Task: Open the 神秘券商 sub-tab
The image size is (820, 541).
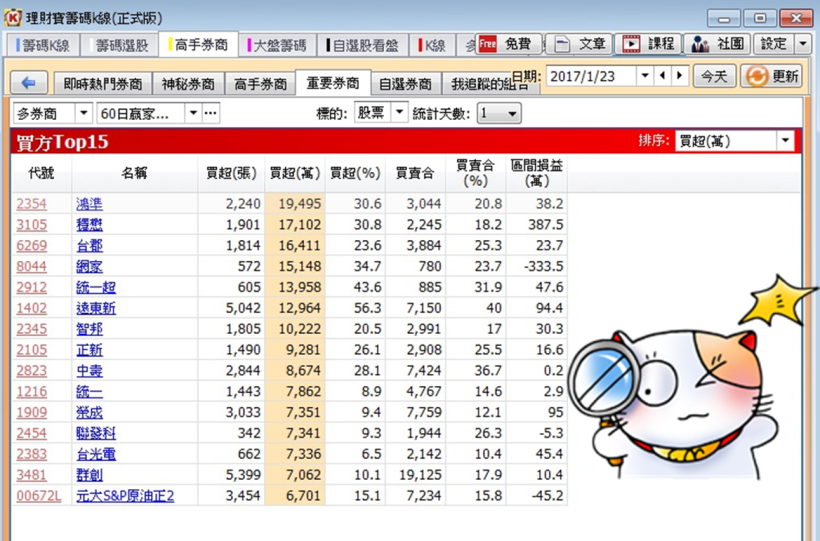Action: click(x=188, y=84)
